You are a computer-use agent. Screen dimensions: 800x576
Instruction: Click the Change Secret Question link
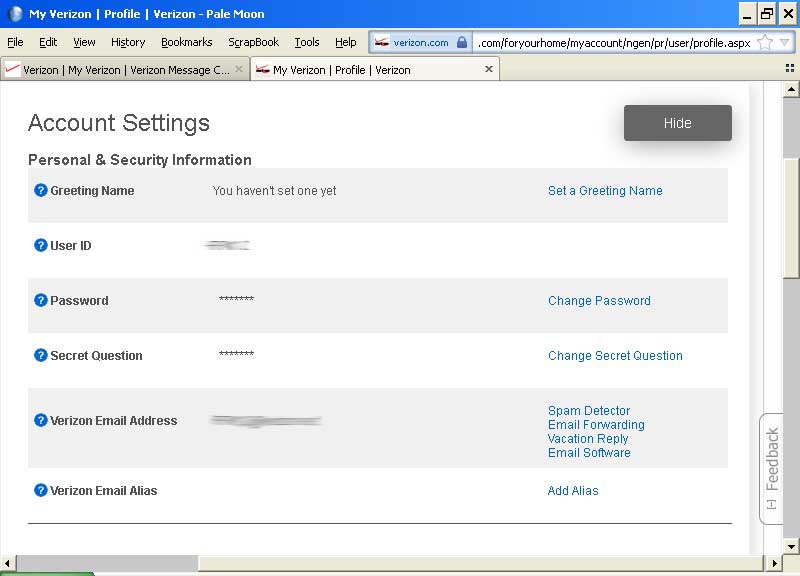(x=615, y=356)
